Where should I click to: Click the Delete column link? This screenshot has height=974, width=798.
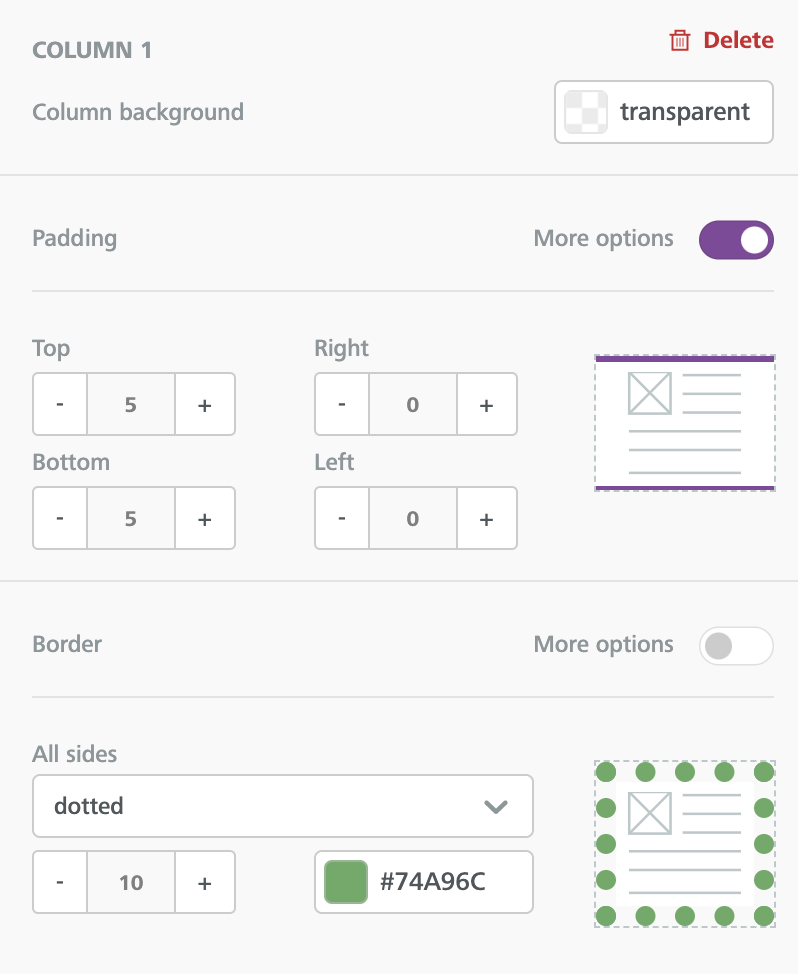tap(721, 40)
